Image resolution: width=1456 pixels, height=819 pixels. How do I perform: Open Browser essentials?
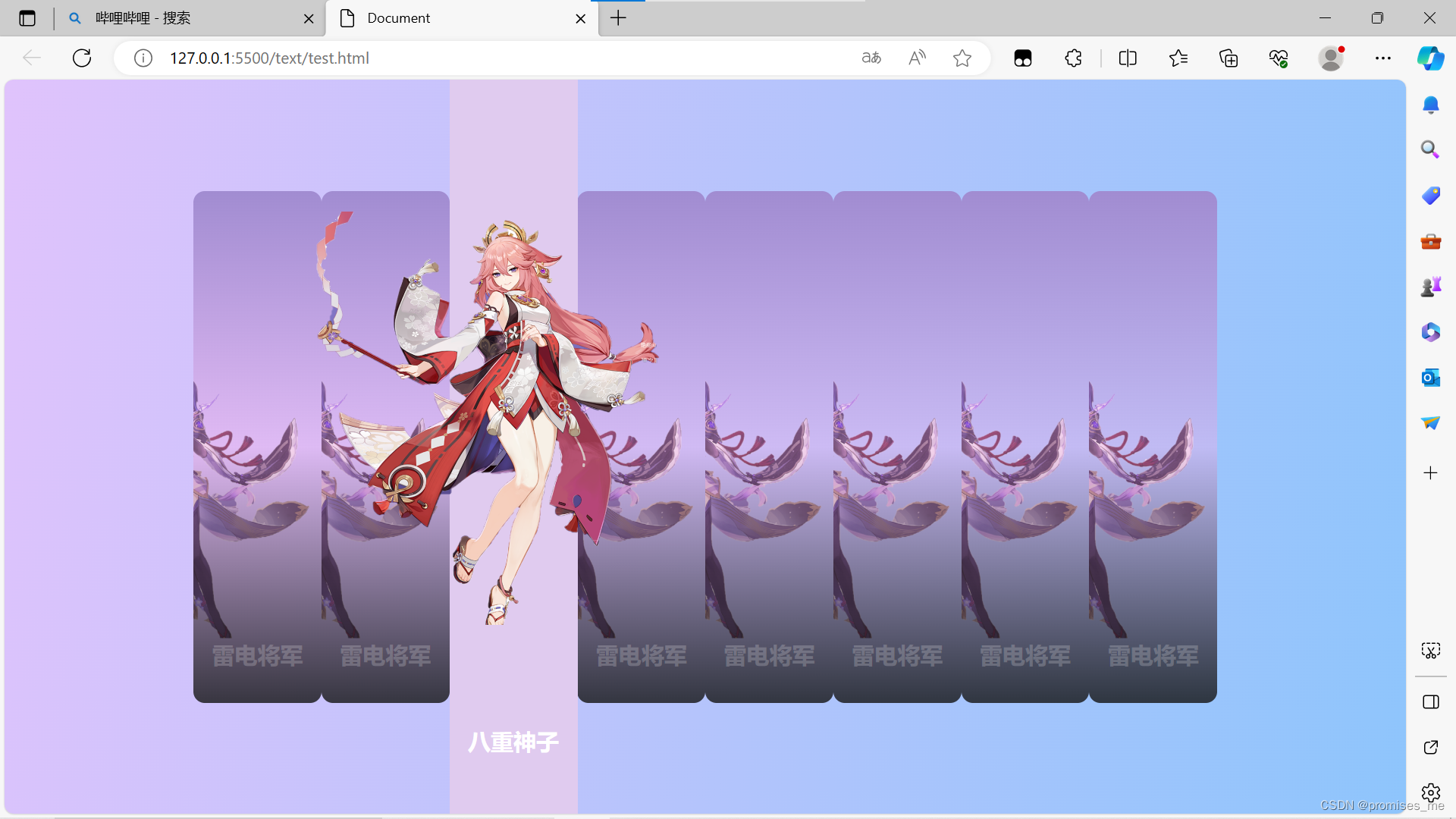[x=1279, y=58]
